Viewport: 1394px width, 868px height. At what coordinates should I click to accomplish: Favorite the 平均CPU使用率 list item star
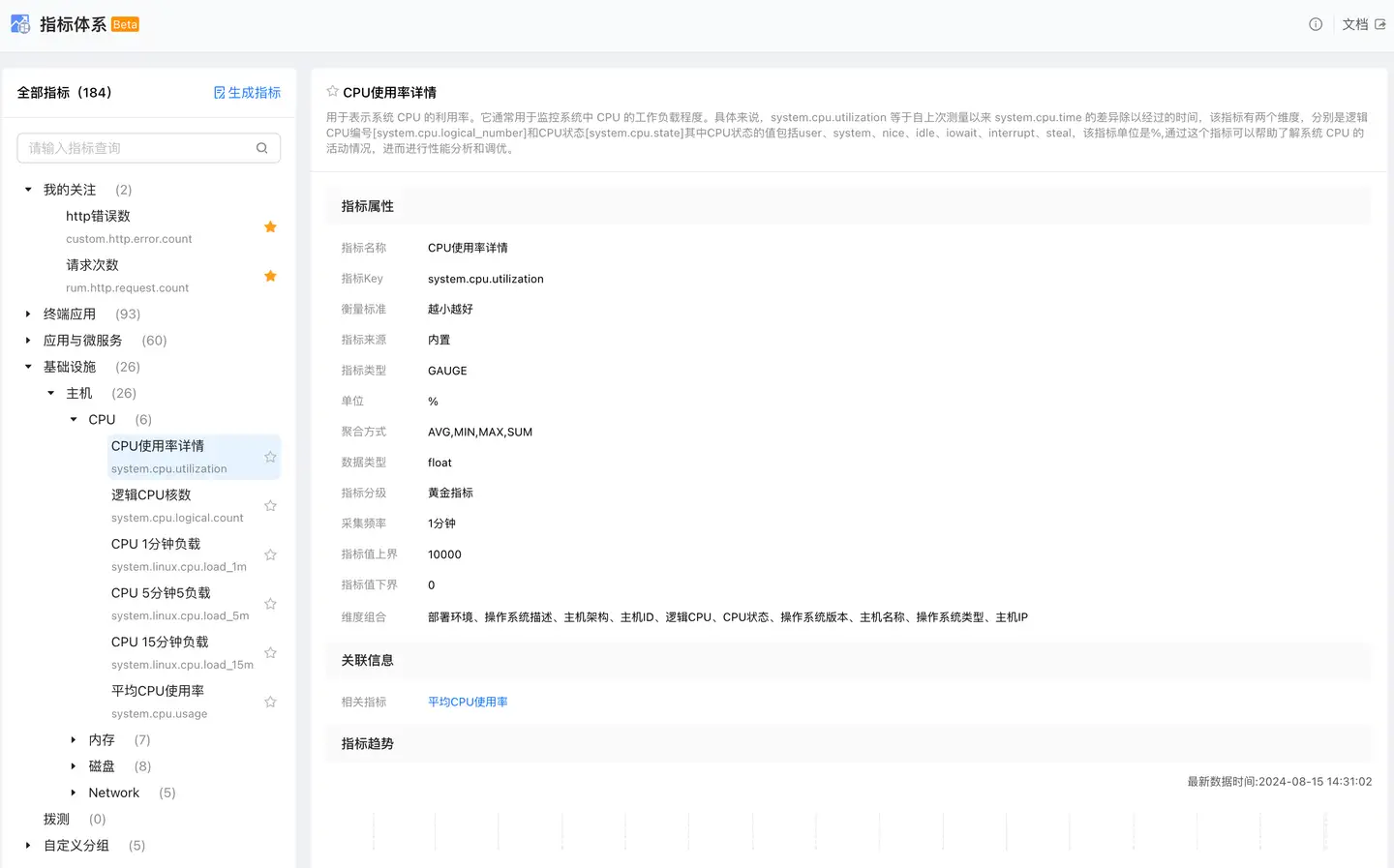270,702
